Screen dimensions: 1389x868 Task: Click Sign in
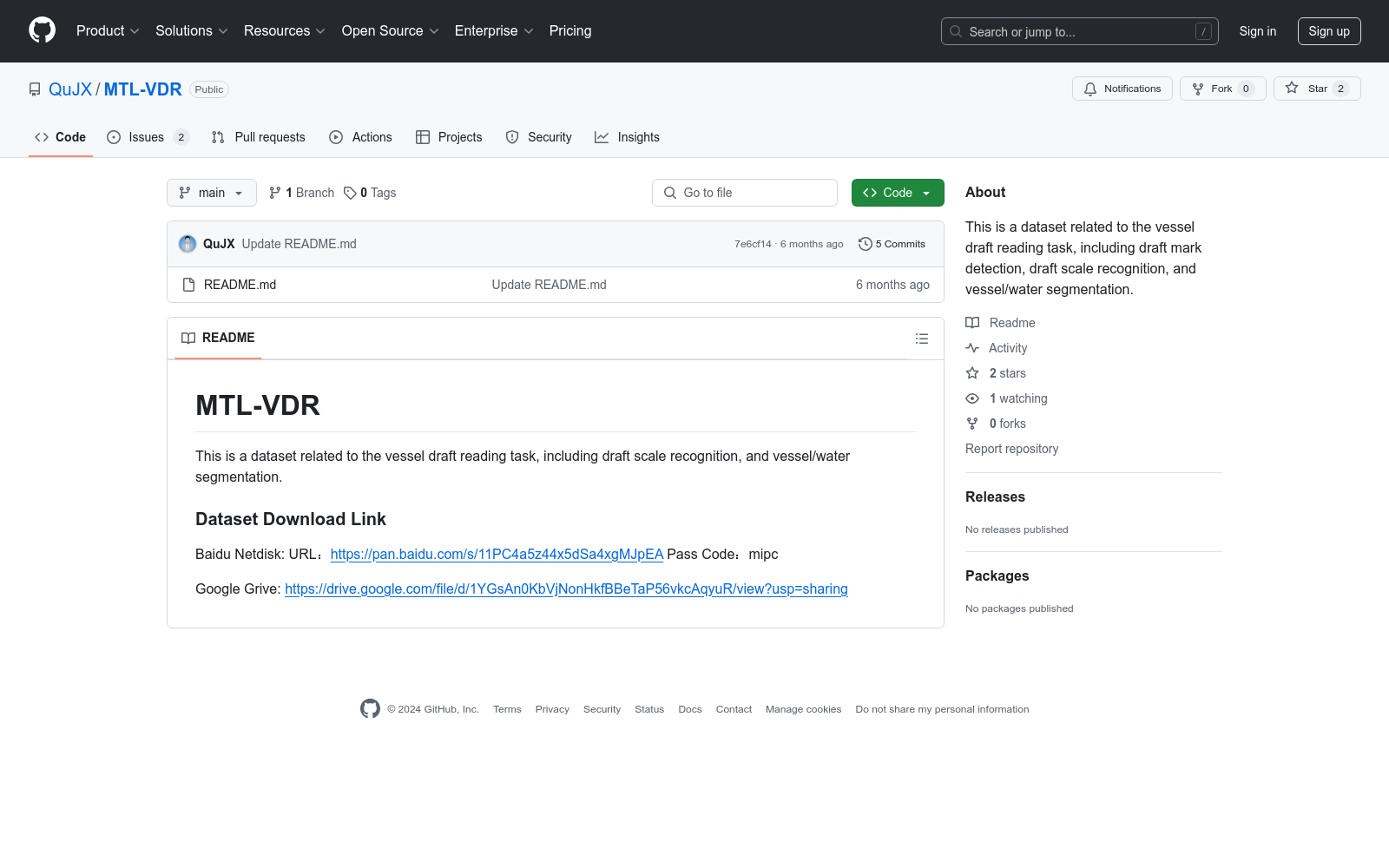(x=1258, y=31)
